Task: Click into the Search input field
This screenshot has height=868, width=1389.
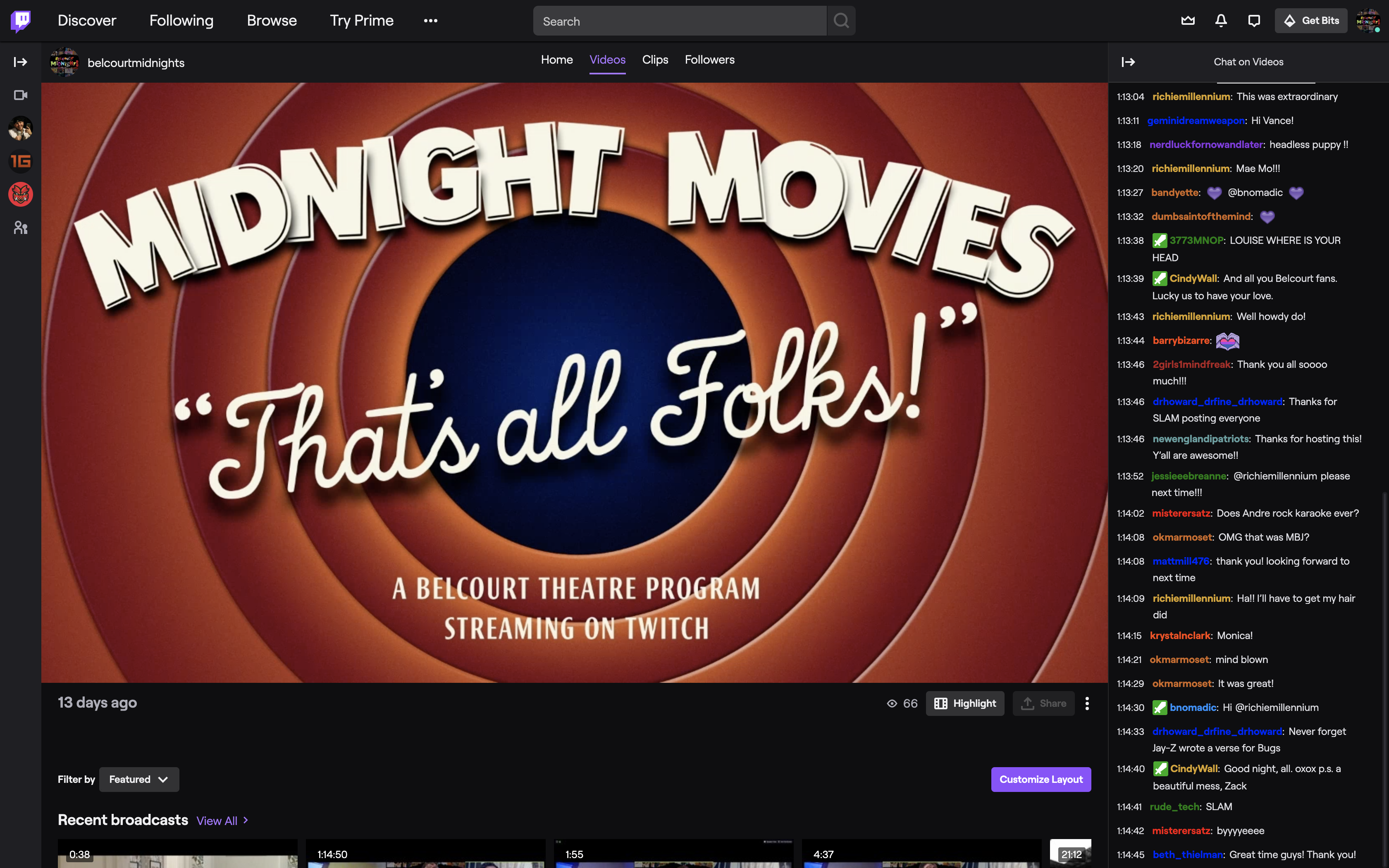Action: [680, 21]
